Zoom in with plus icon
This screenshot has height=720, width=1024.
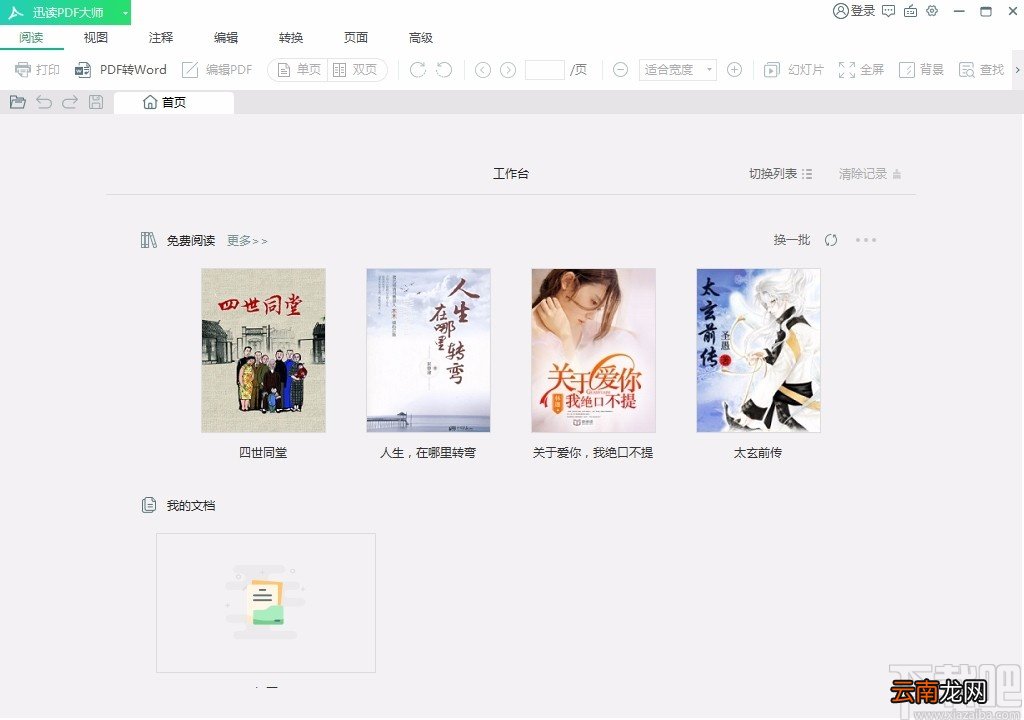coord(734,69)
